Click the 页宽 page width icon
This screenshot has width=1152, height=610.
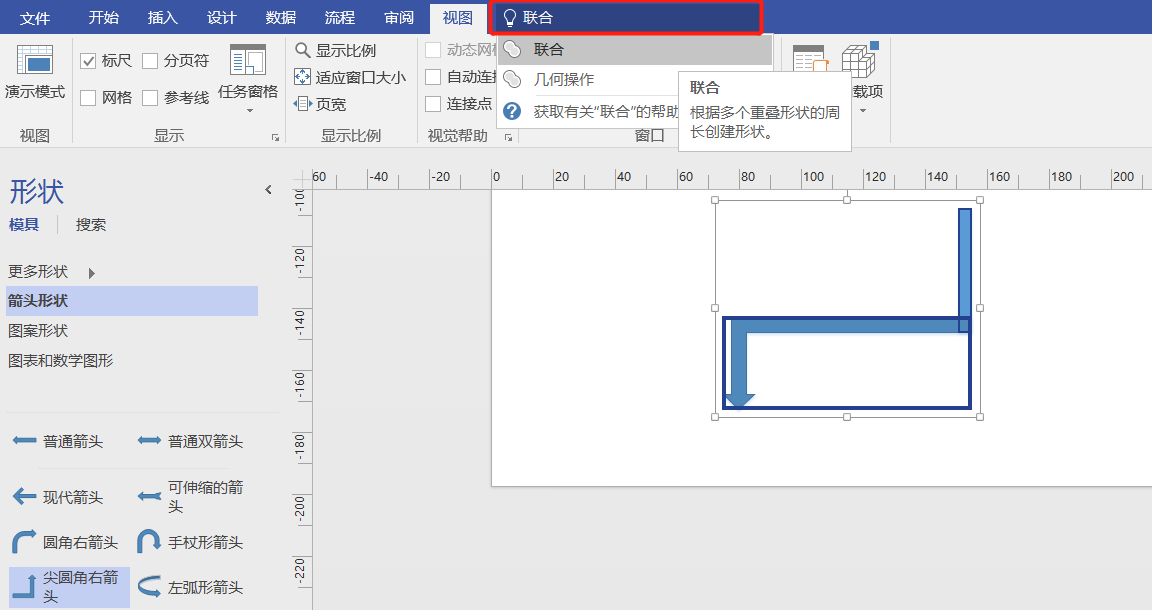pos(303,103)
